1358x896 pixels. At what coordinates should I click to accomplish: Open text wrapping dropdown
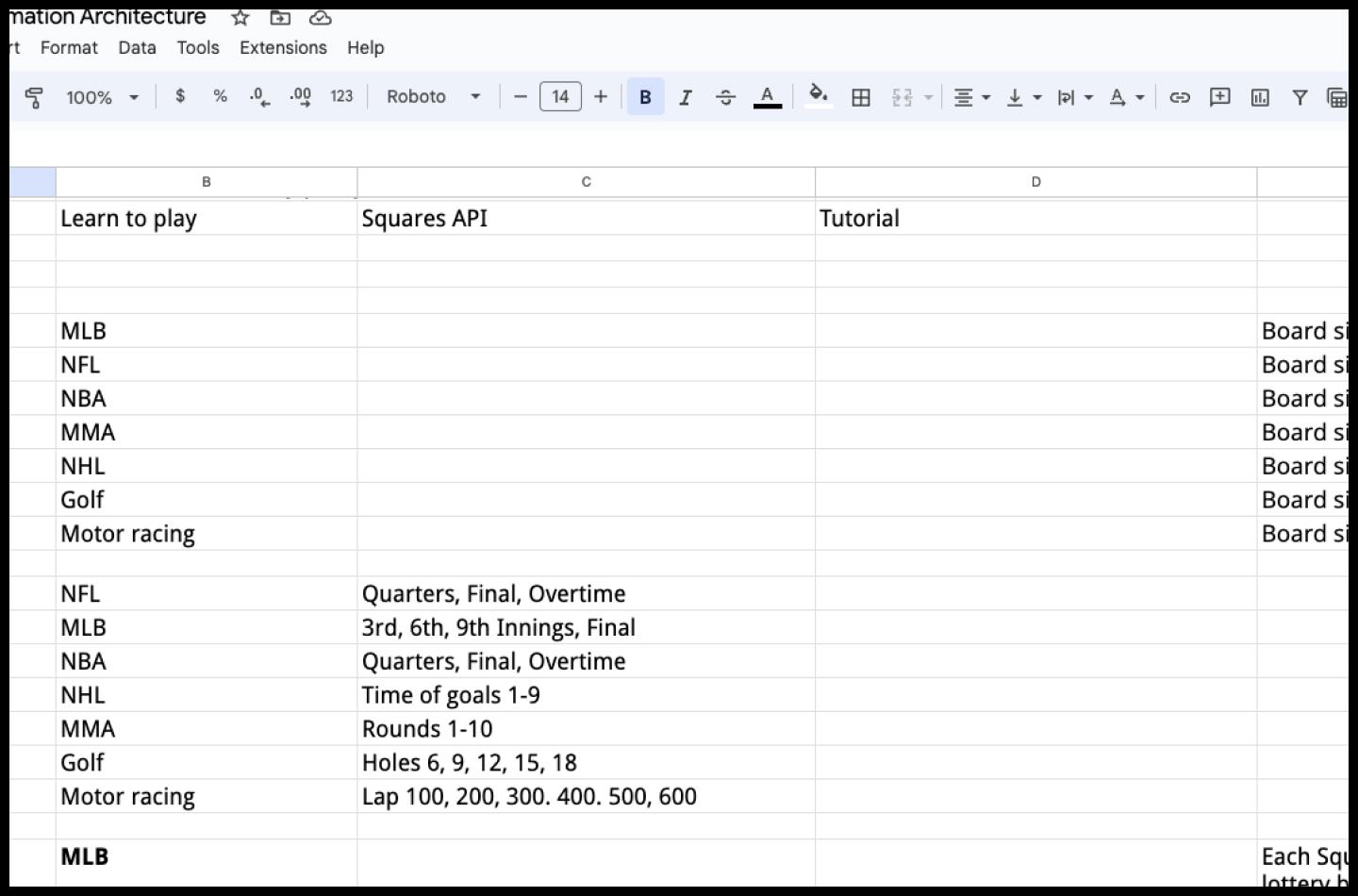(x=1075, y=97)
